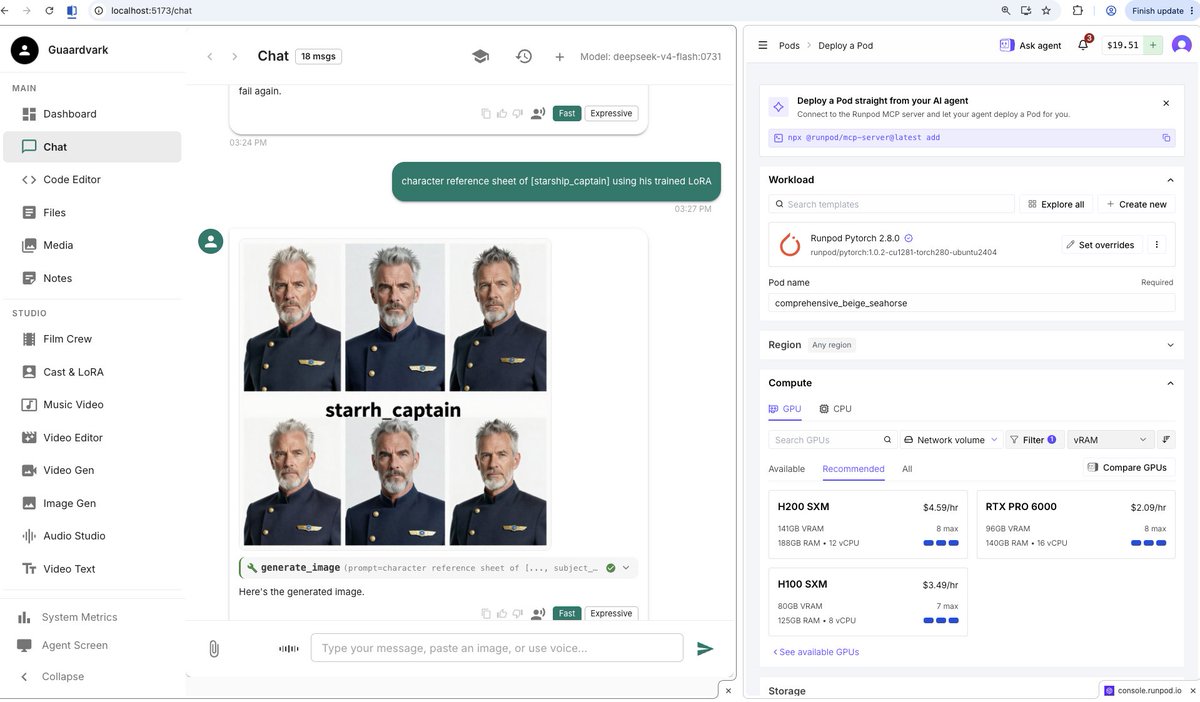Open the Runpod hamburger menu

coord(763,45)
